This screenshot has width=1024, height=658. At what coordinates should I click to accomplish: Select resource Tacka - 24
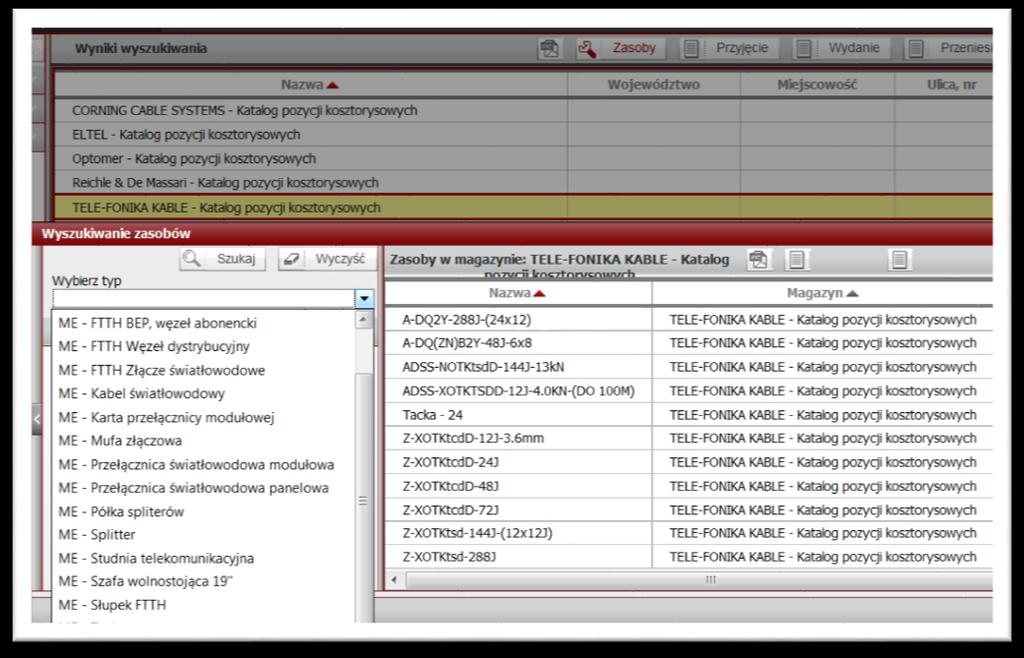pos(518,415)
